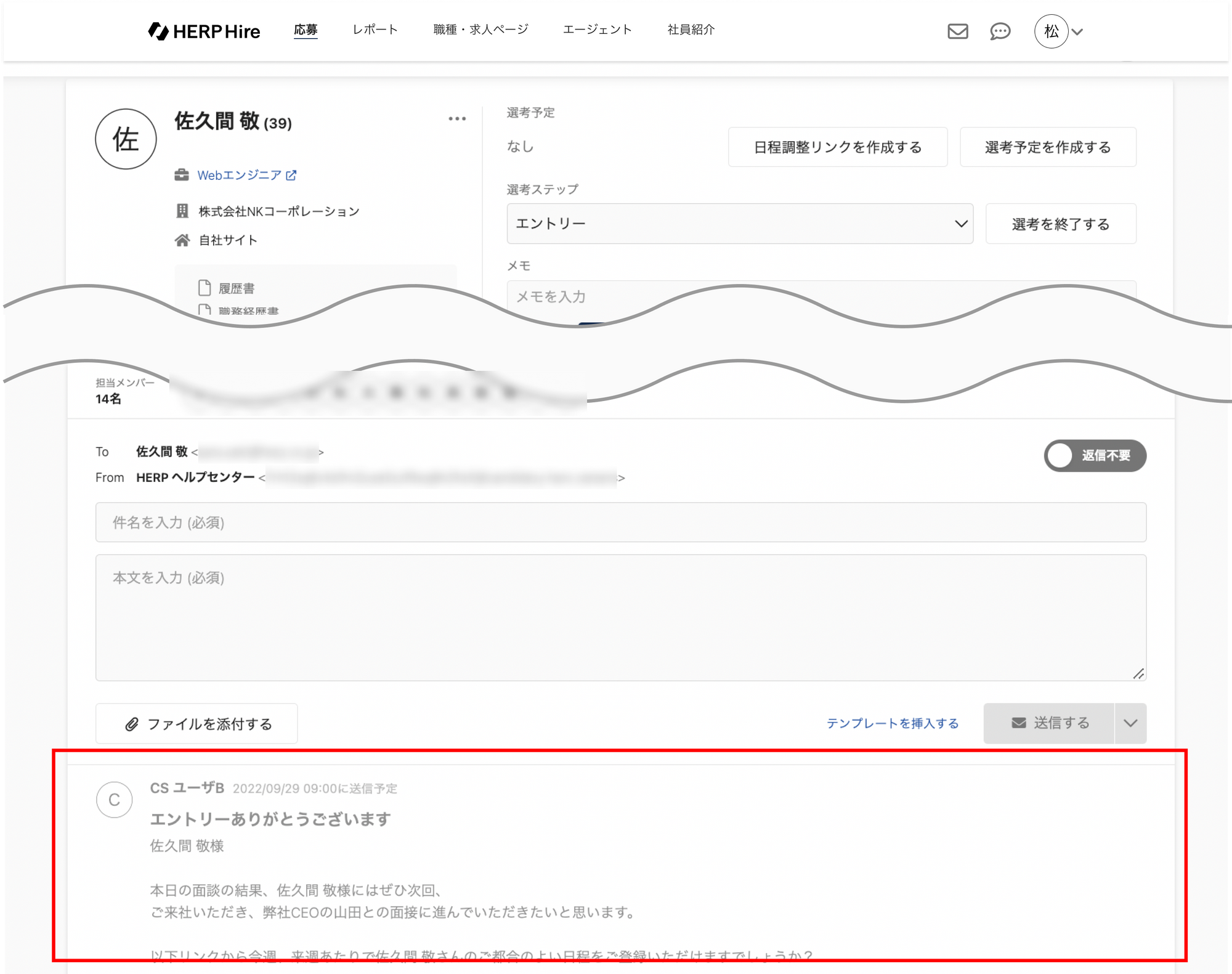
Task: Open the chat bubble messages icon
Action: pyautogui.click(x=1000, y=31)
